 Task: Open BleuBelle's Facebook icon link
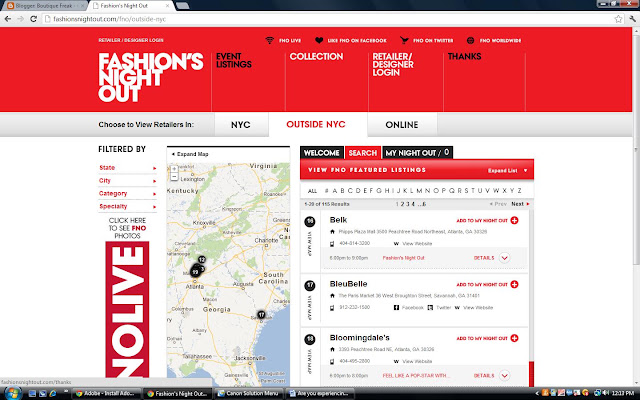[396, 307]
